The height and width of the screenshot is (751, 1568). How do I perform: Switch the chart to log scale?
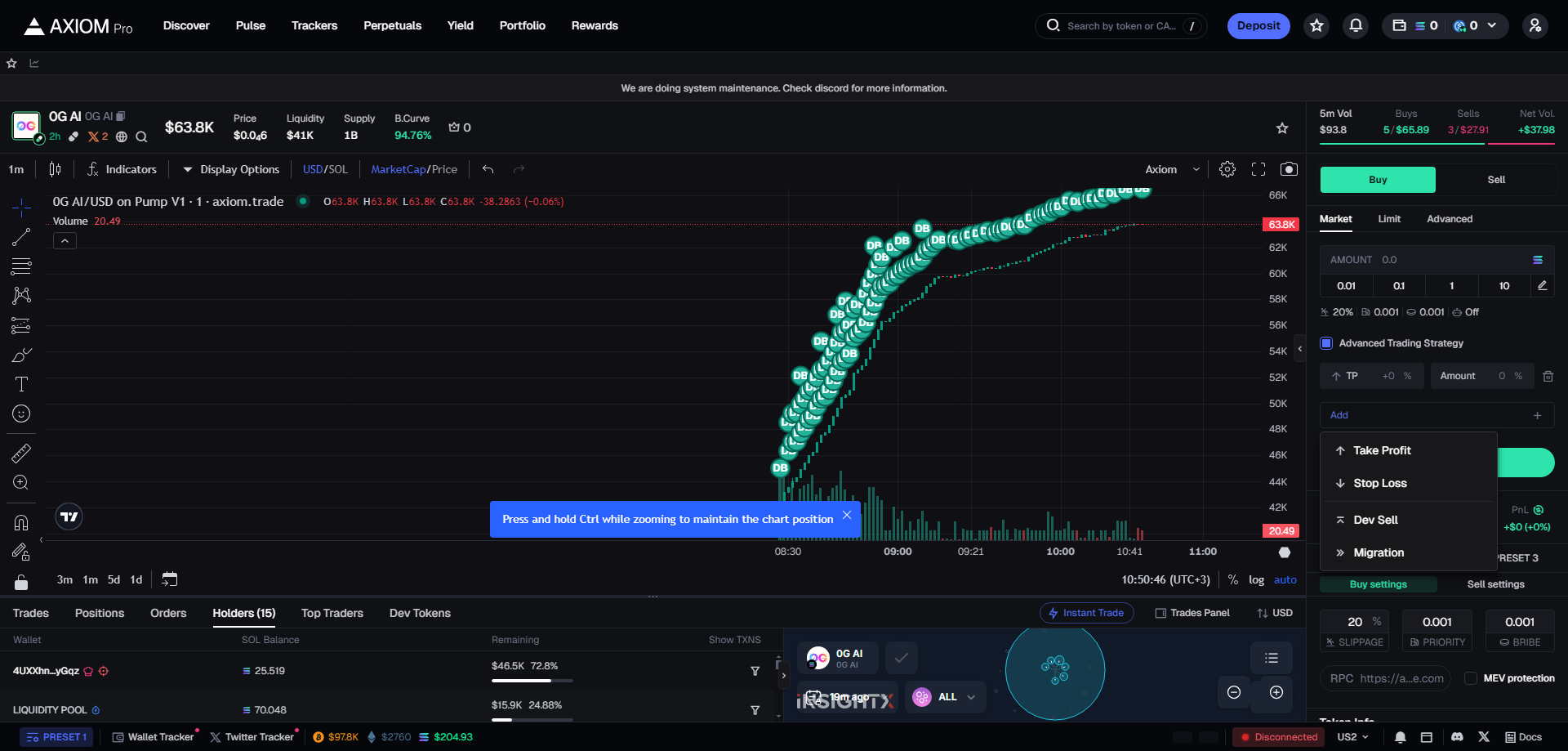click(1256, 579)
